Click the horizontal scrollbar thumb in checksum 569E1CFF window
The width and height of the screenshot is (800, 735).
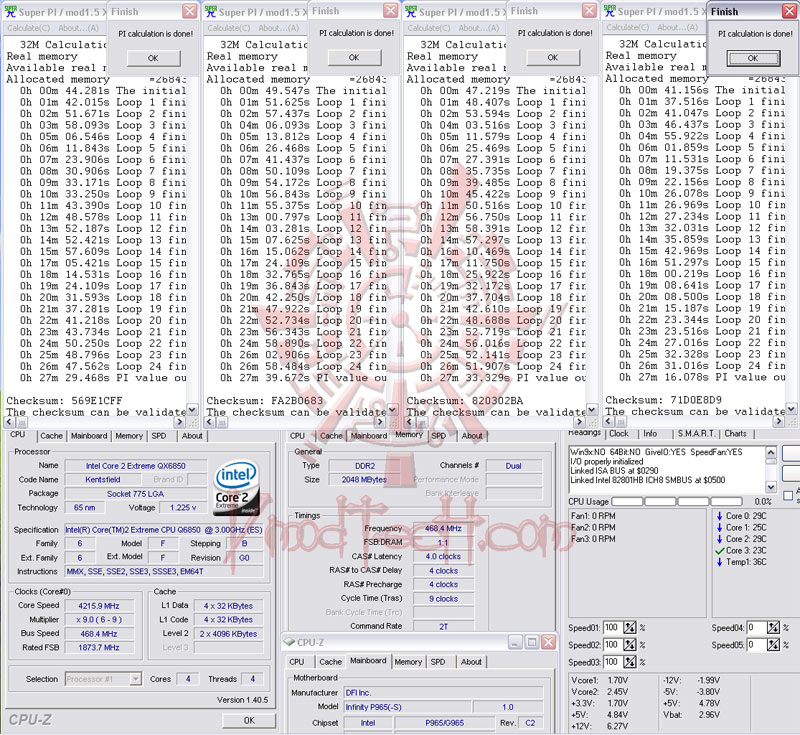(22, 422)
